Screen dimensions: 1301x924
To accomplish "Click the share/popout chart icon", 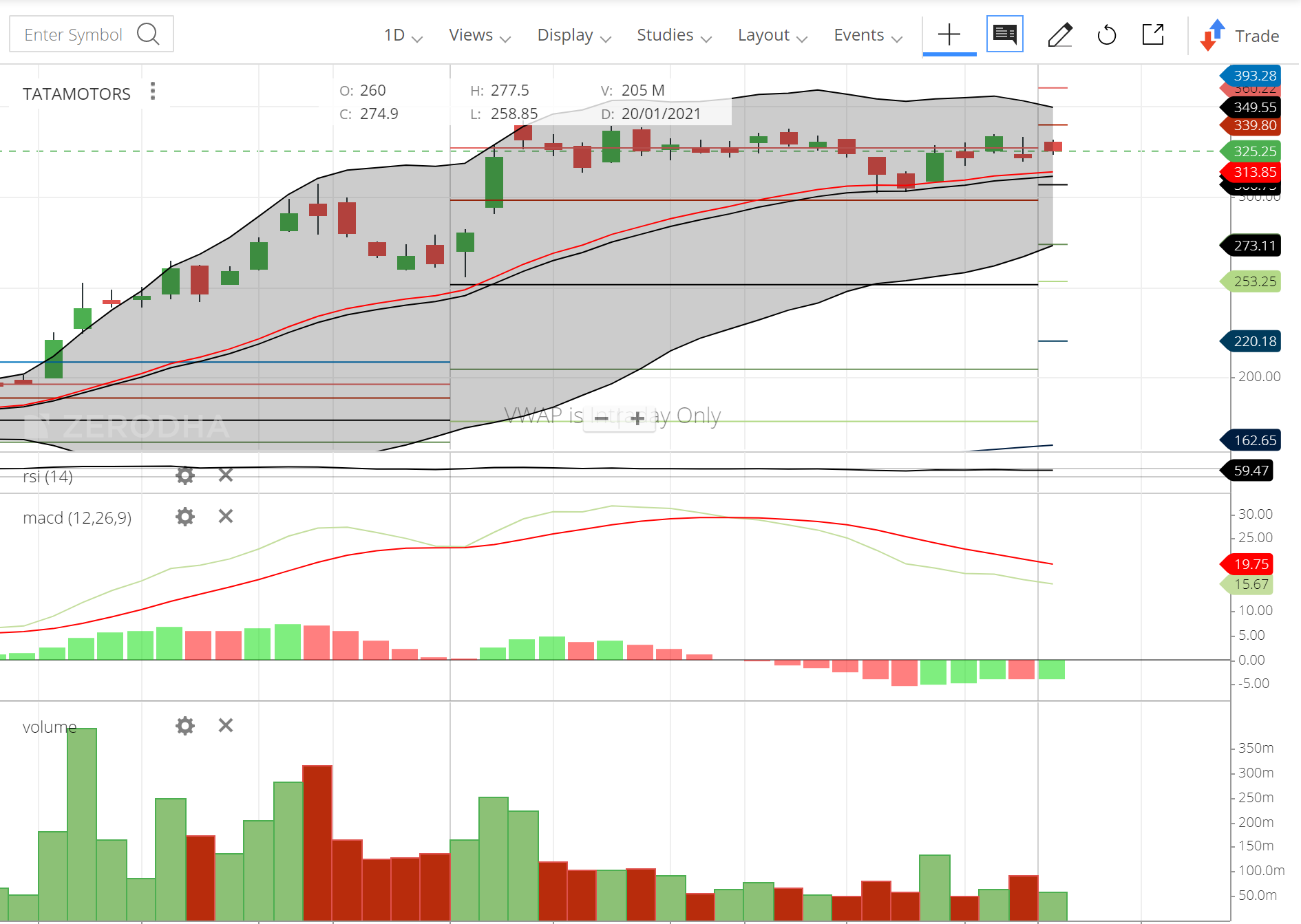I will tap(1153, 34).
